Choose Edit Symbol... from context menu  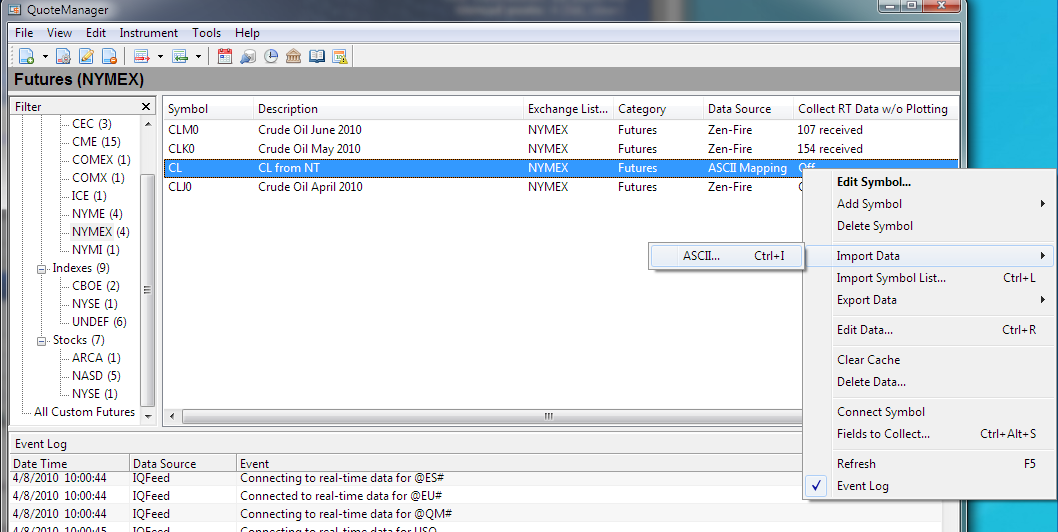[928, 182]
